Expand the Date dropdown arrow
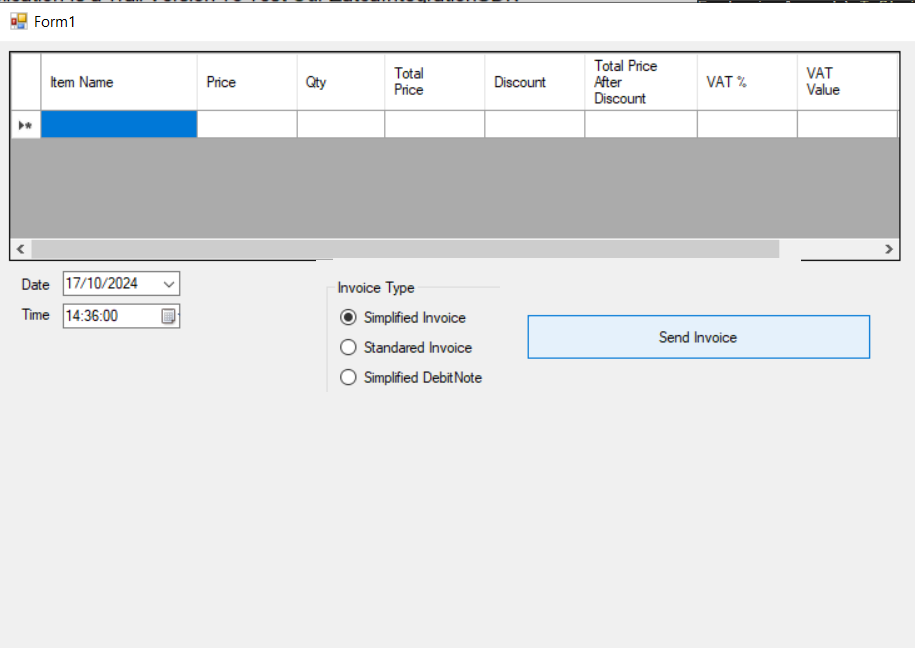The image size is (915, 648). [x=168, y=284]
